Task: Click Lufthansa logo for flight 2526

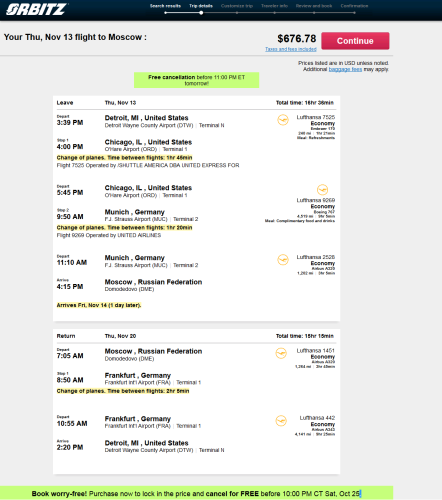Action: [x=283, y=259]
